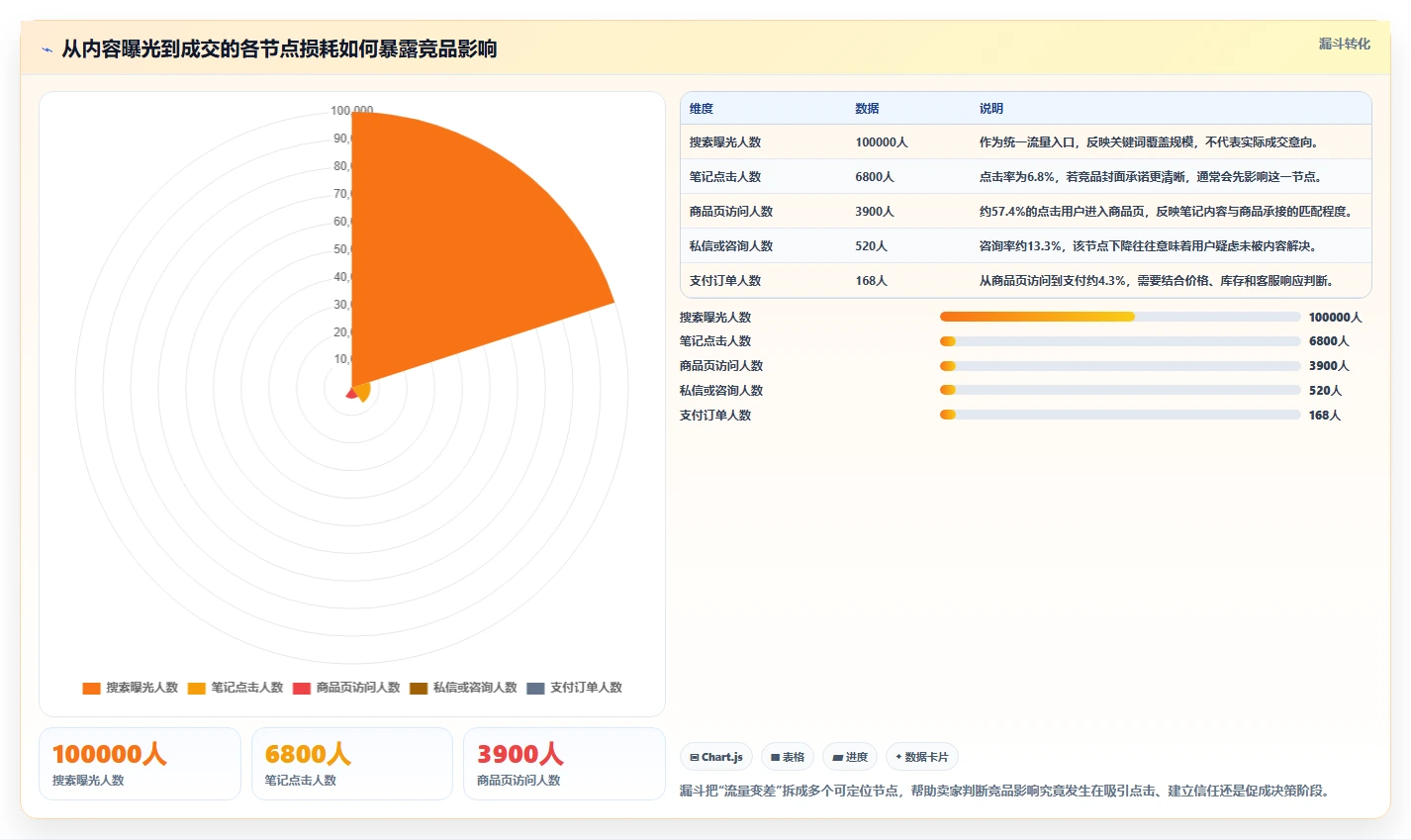Click description starting 从商品页访问到支付约4.3%
The image size is (1411, 840).
pos(1159,281)
